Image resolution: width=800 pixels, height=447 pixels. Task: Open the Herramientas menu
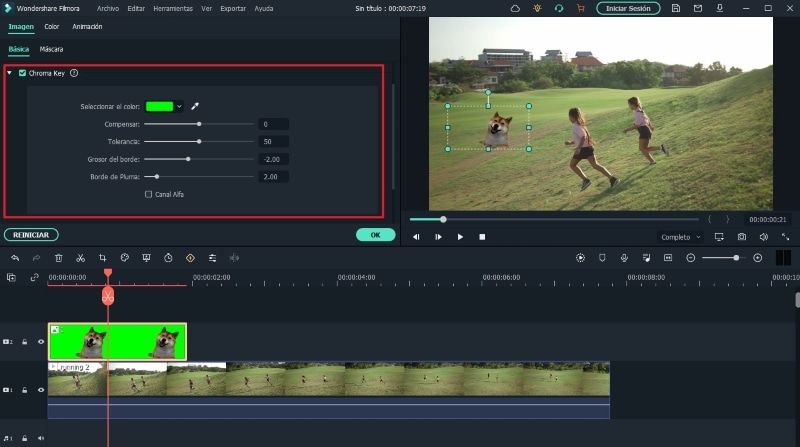click(173, 8)
